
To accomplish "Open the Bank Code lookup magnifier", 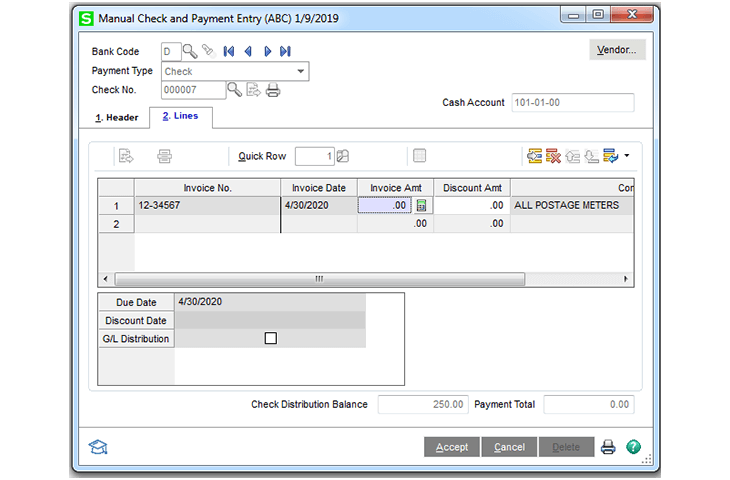I will coord(190,51).
